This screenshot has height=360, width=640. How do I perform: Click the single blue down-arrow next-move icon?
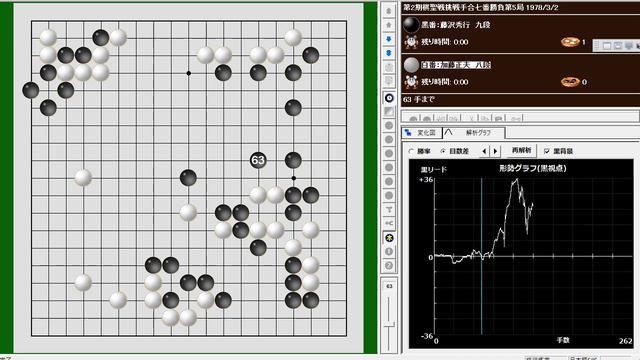click(x=389, y=39)
